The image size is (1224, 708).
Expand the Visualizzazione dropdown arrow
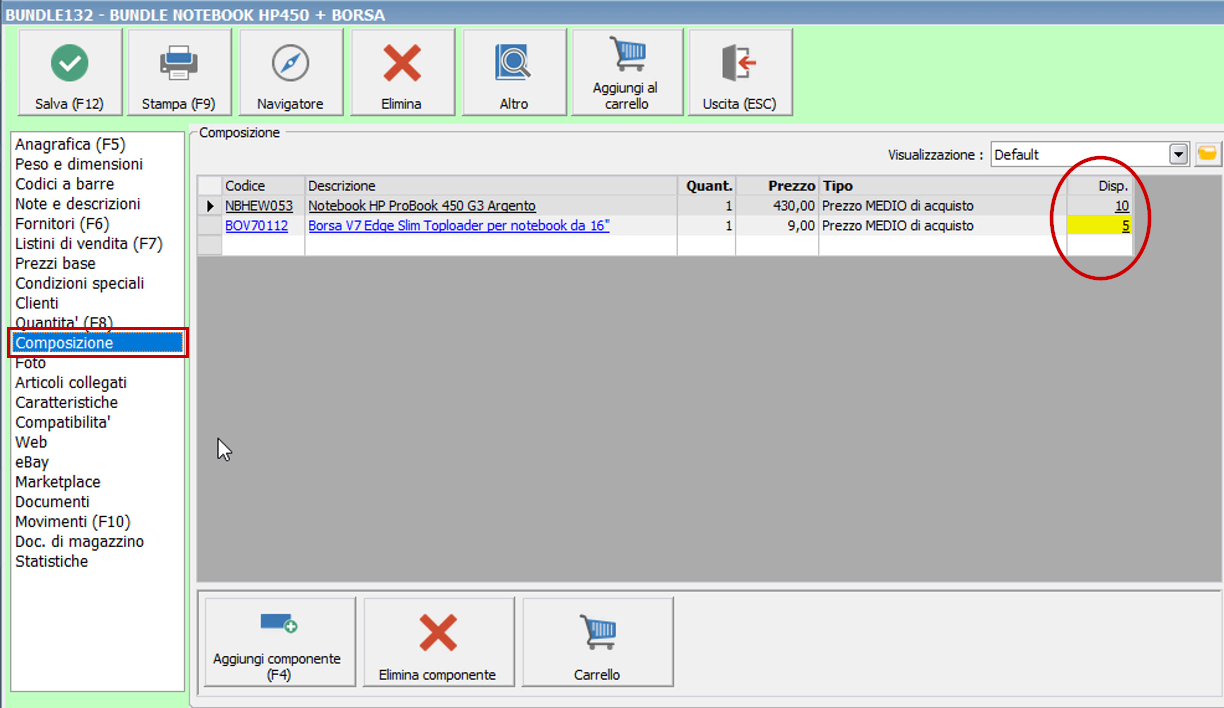(x=1178, y=155)
